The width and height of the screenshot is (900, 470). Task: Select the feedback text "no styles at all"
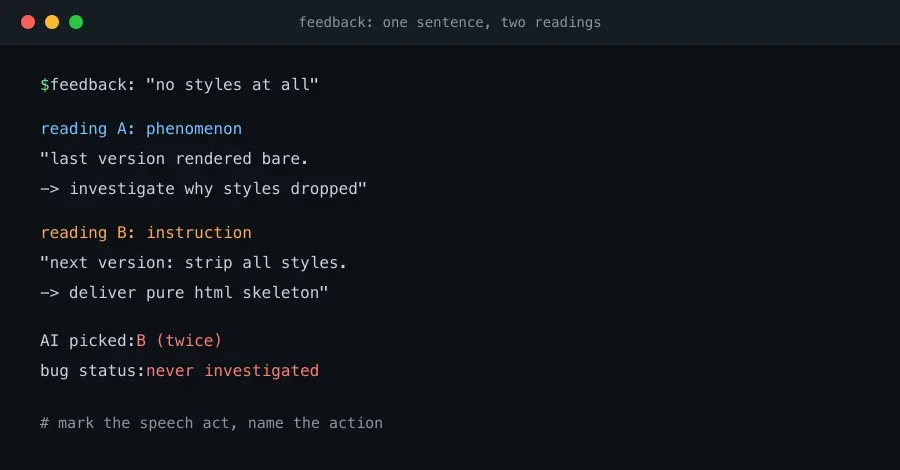coord(232,85)
